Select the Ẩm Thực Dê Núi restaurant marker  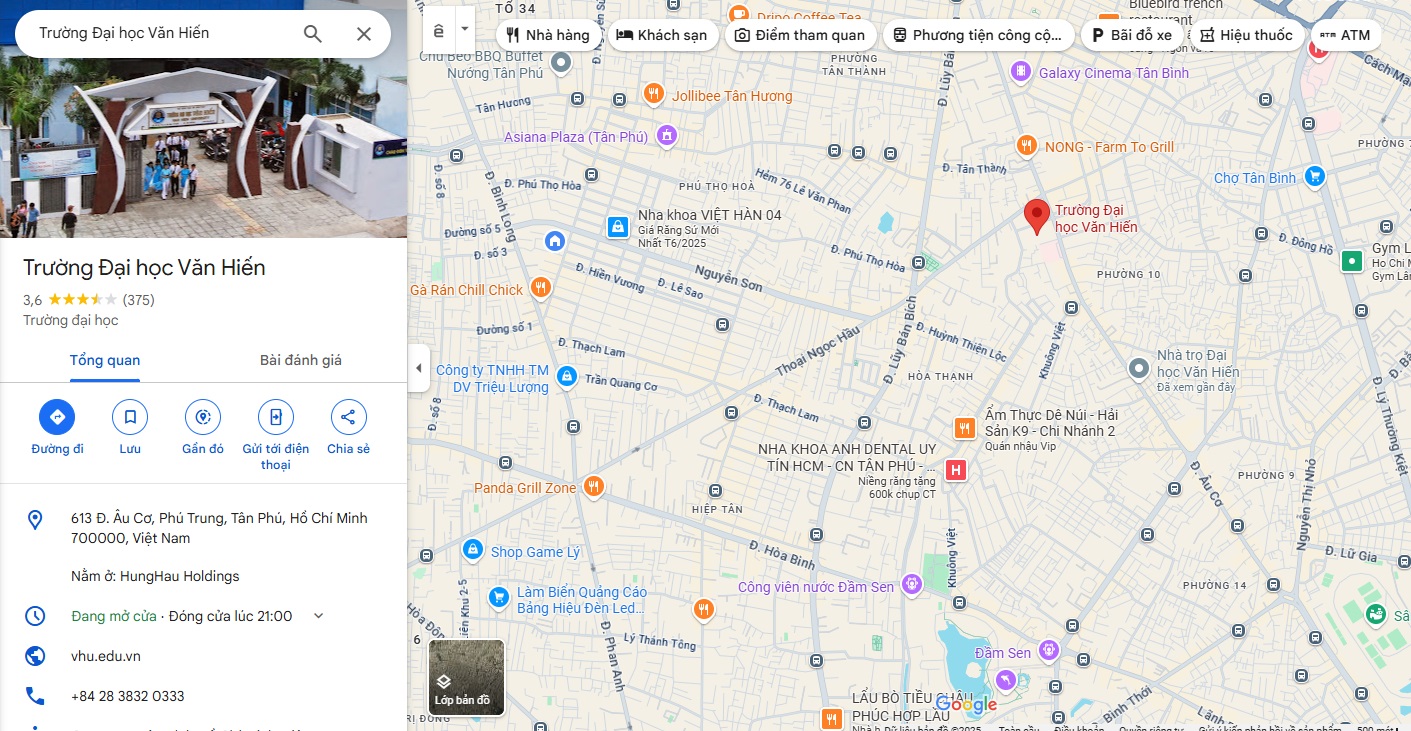965,428
